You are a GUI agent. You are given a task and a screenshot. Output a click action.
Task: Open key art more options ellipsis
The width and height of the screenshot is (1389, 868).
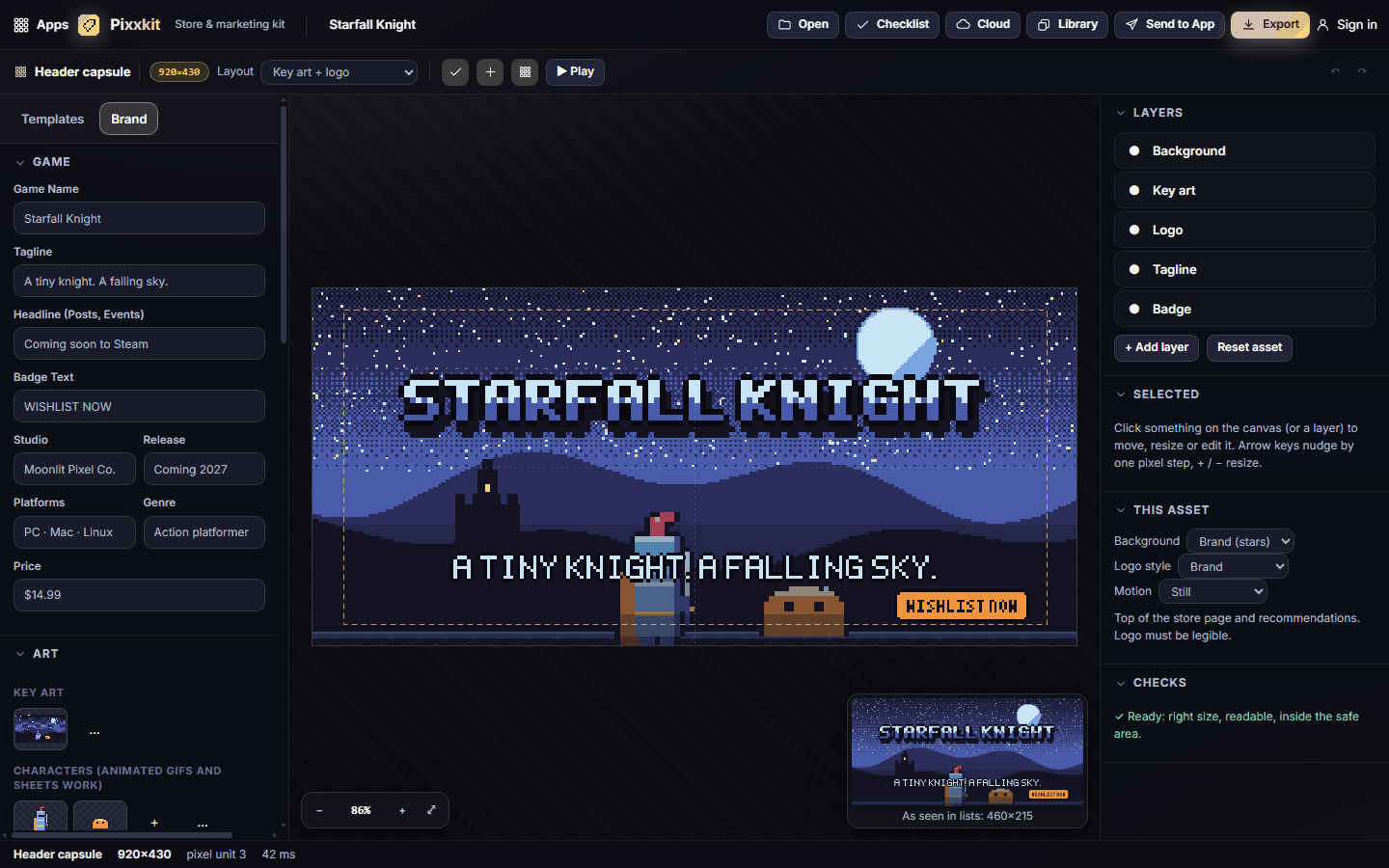[95, 731]
